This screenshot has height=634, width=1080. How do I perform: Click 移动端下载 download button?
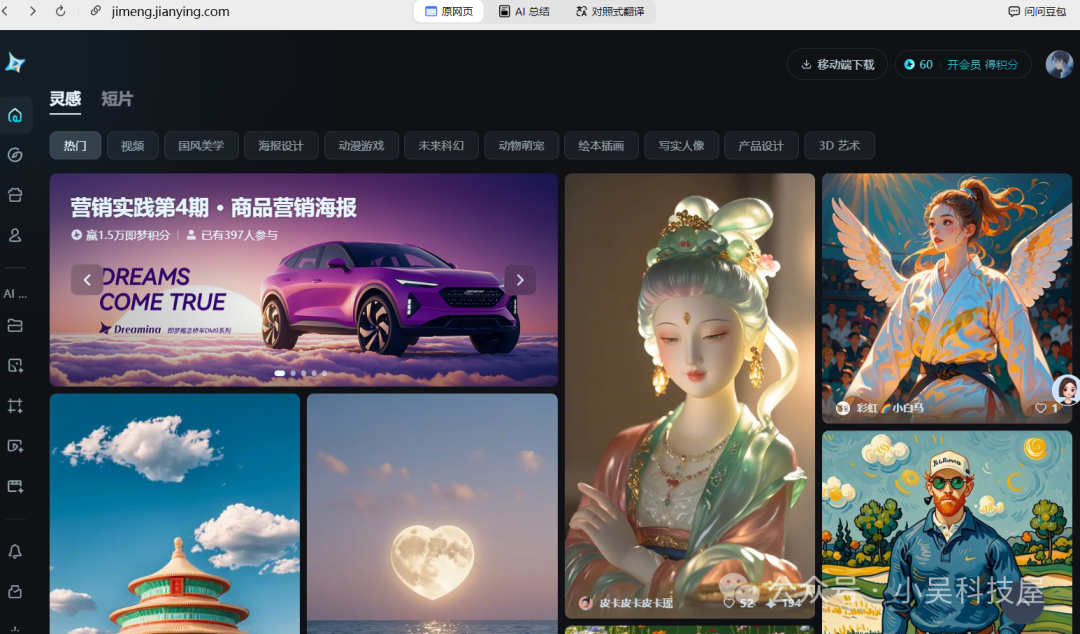tap(837, 64)
